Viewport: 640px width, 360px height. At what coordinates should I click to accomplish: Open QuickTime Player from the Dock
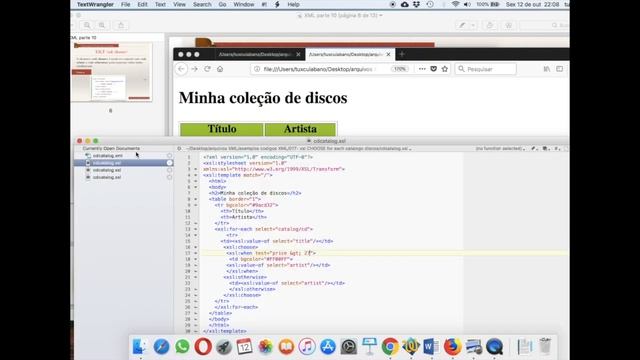[x=494, y=347]
